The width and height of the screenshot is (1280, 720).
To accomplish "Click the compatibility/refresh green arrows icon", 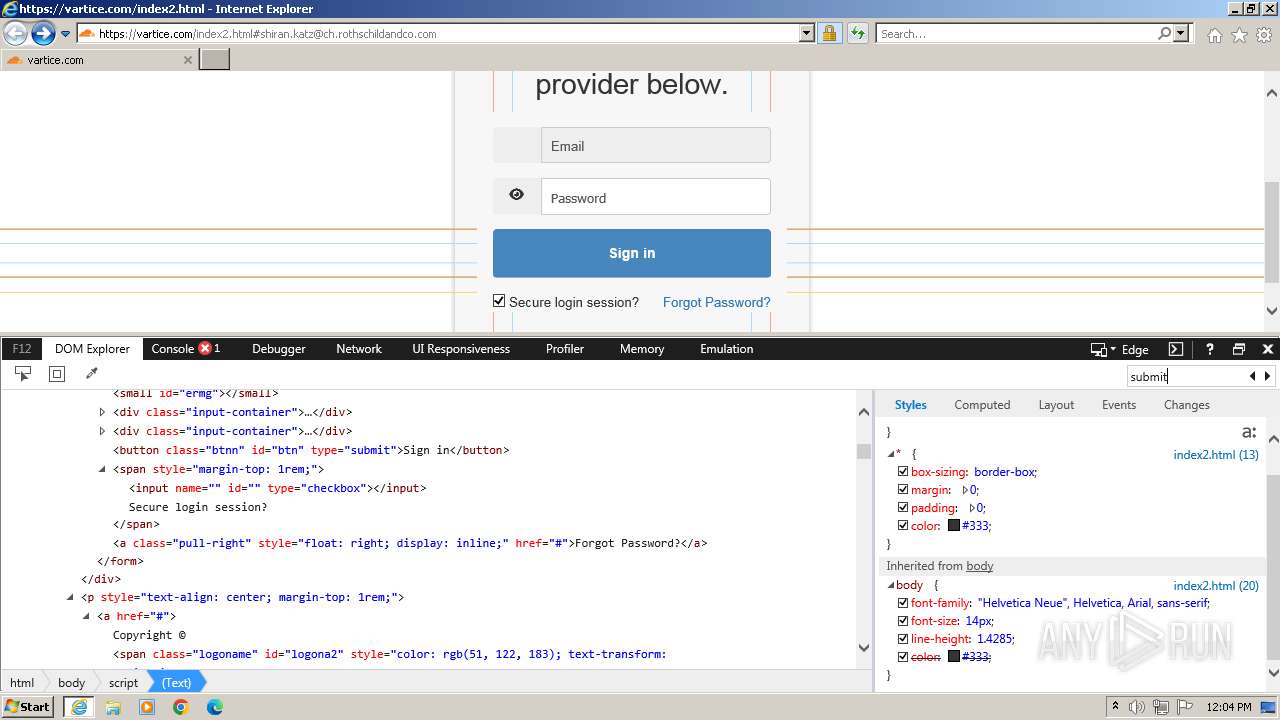I will [x=857, y=34].
